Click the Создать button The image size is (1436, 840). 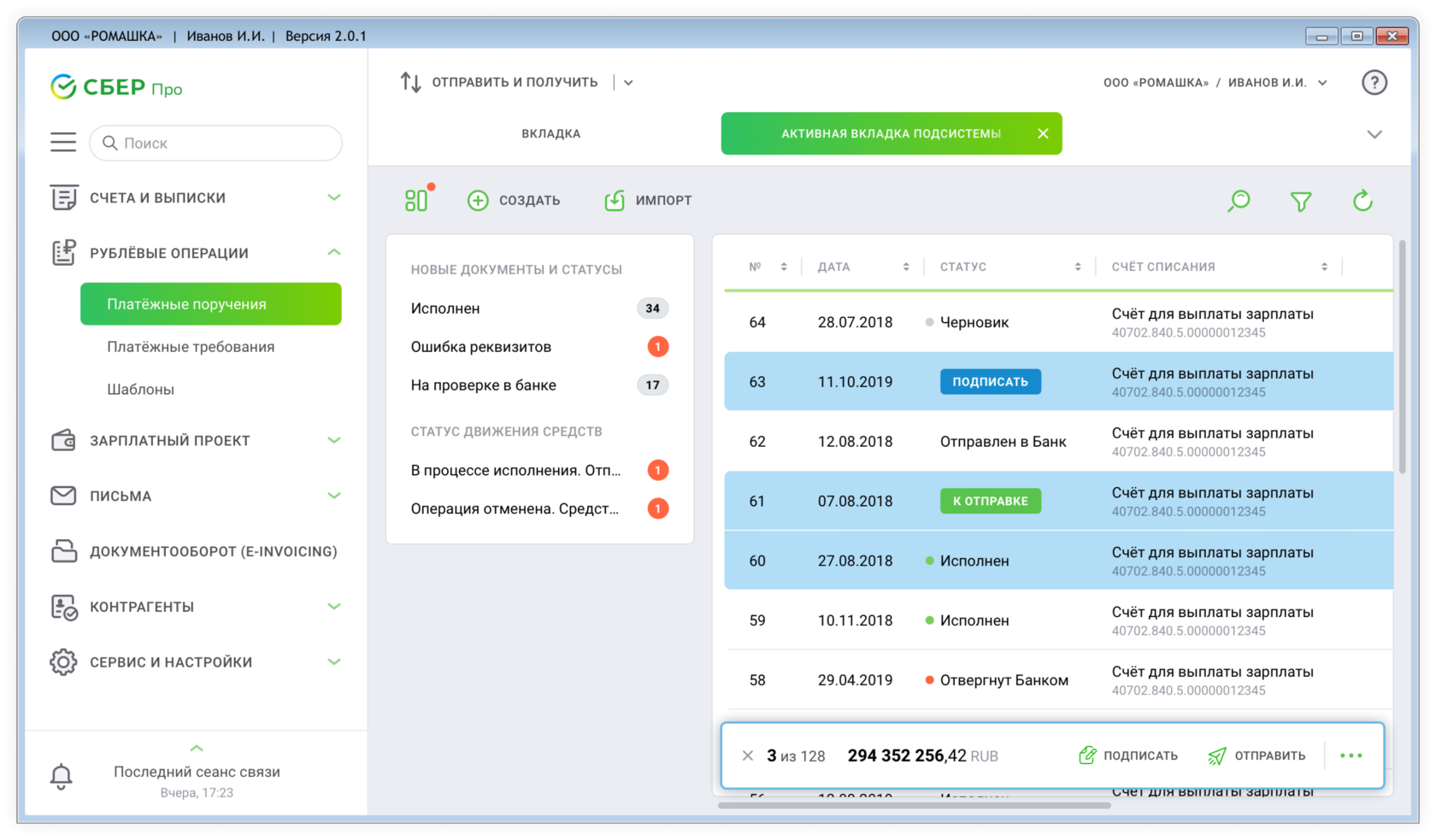(x=514, y=201)
